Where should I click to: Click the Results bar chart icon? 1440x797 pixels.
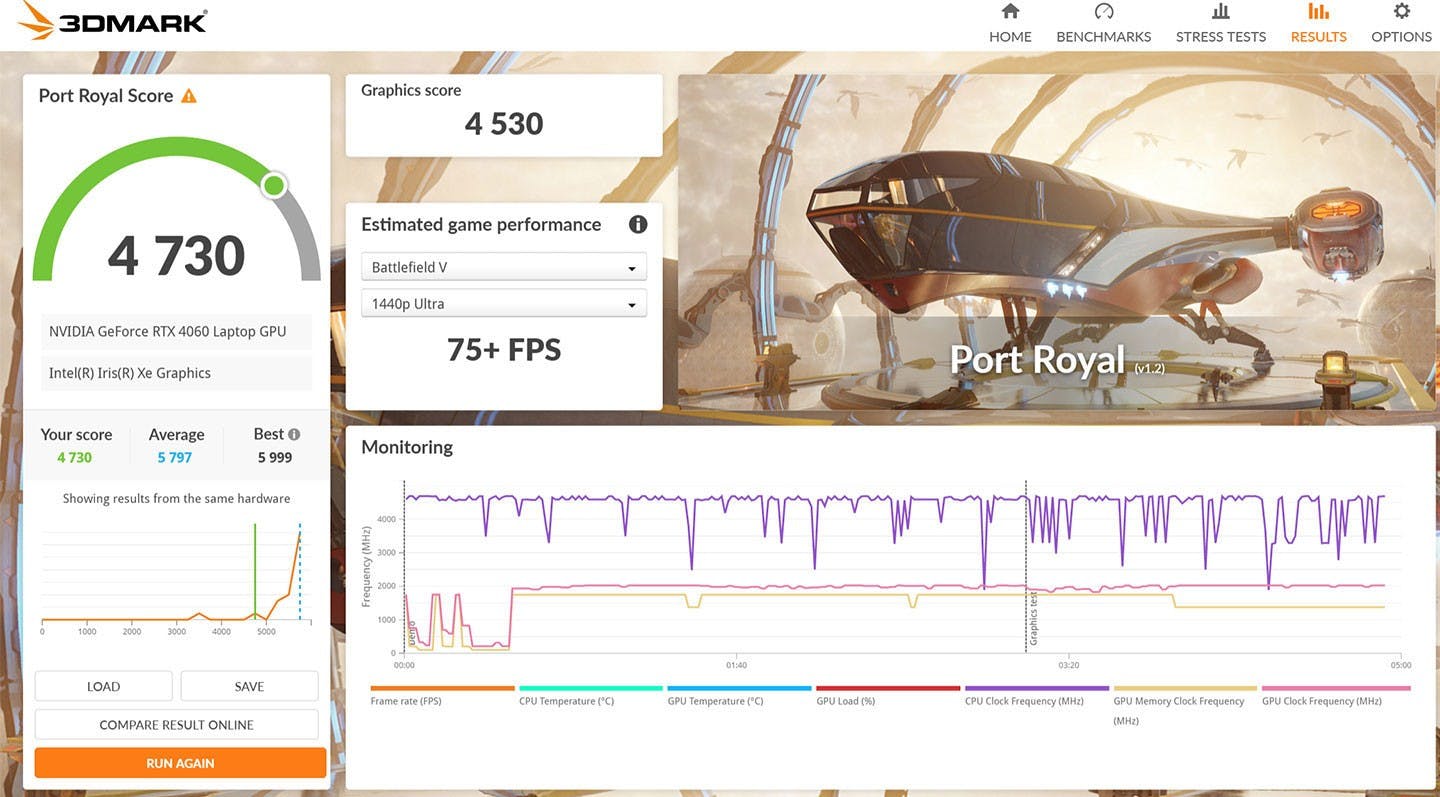click(1318, 12)
